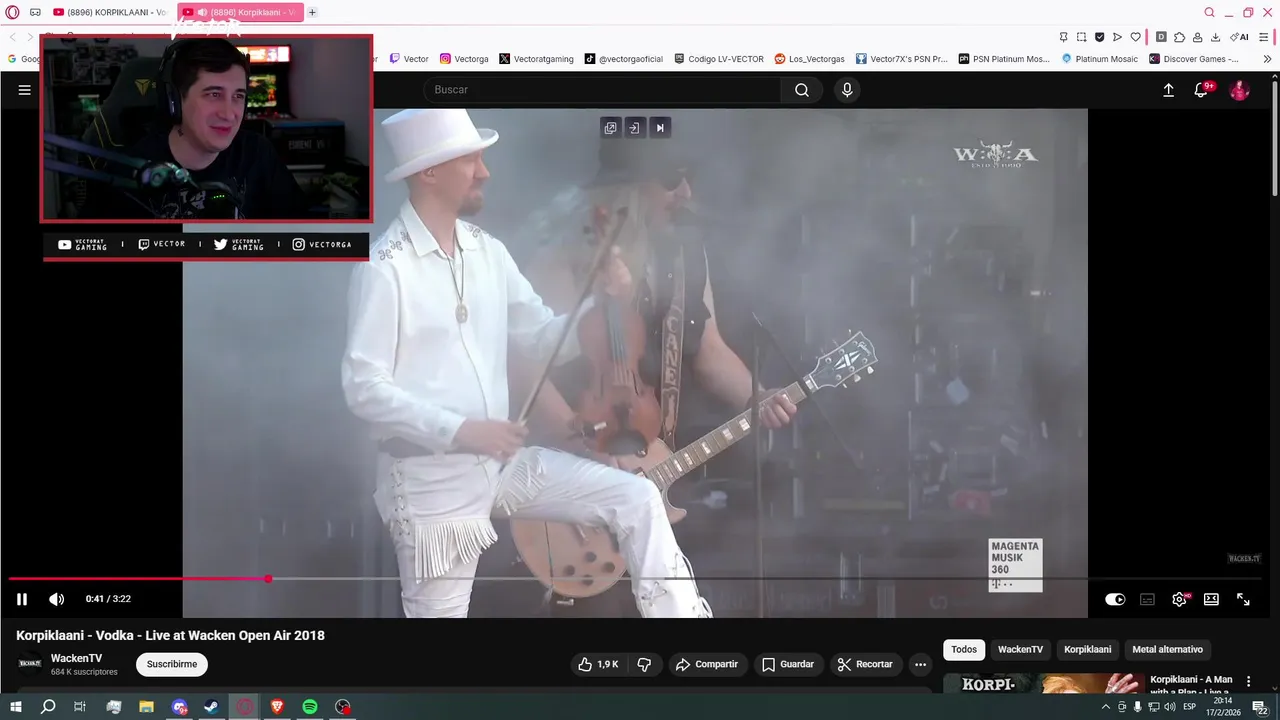
Task: Open browser downloads icon
Action: [x=1215, y=37]
